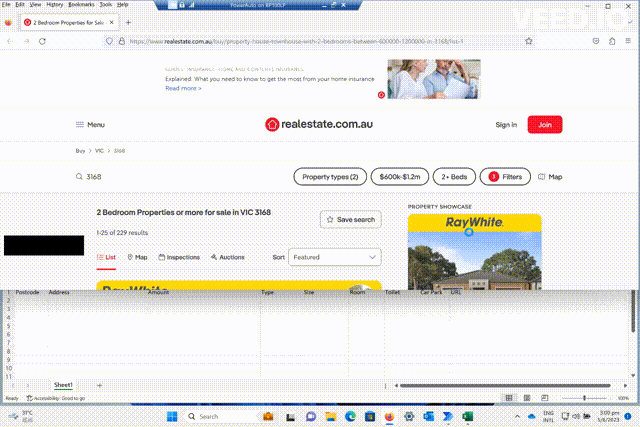Switch to the Map results tab
Screen dimensions: 640x427
[x=137, y=257]
